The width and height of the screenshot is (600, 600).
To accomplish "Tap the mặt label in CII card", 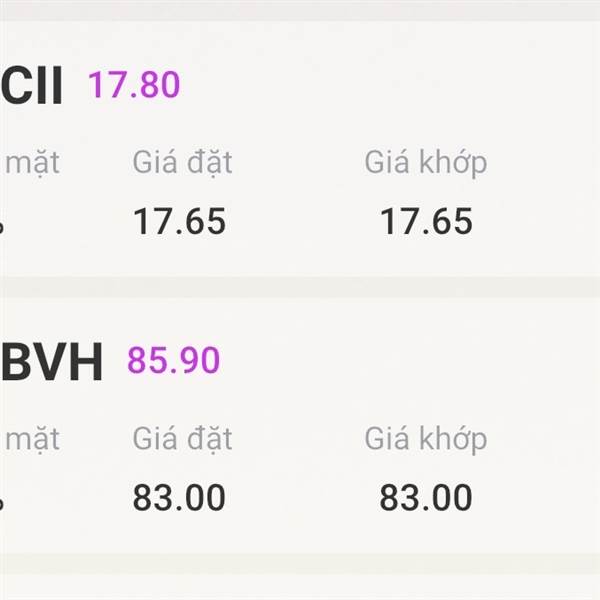I will click(x=32, y=164).
